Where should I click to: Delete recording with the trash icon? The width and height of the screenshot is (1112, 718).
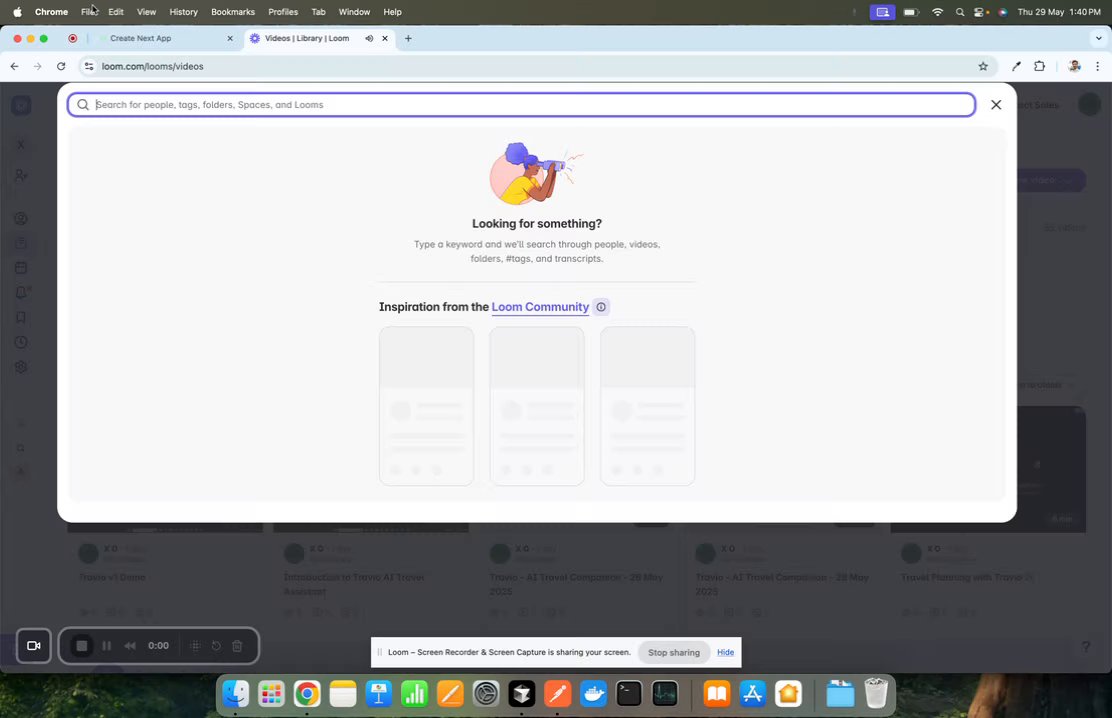pos(238,646)
